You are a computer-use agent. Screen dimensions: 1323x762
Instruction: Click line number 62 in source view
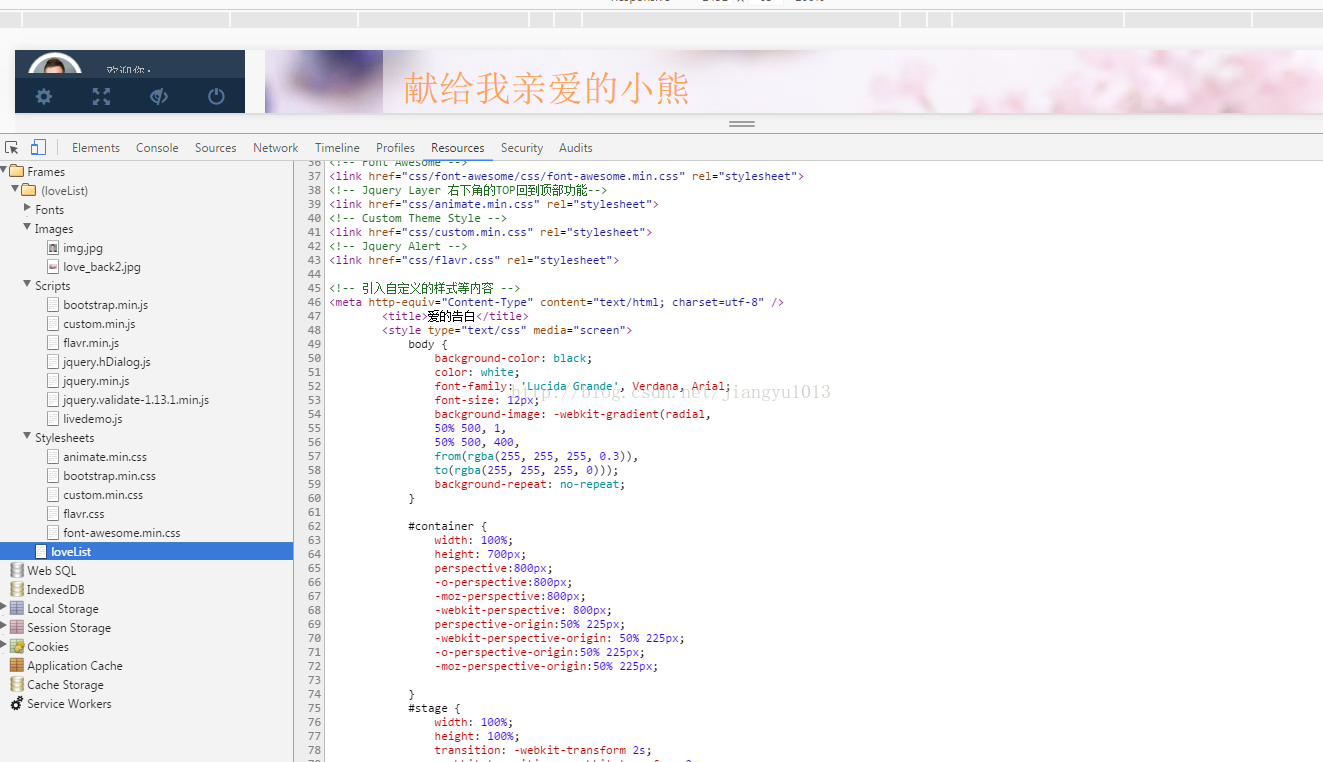315,526
